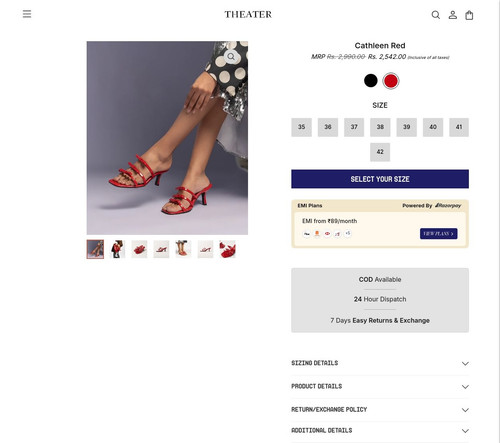Open the user account icon
The height and width of the screenshot is (443, 500).
(453, 15)
